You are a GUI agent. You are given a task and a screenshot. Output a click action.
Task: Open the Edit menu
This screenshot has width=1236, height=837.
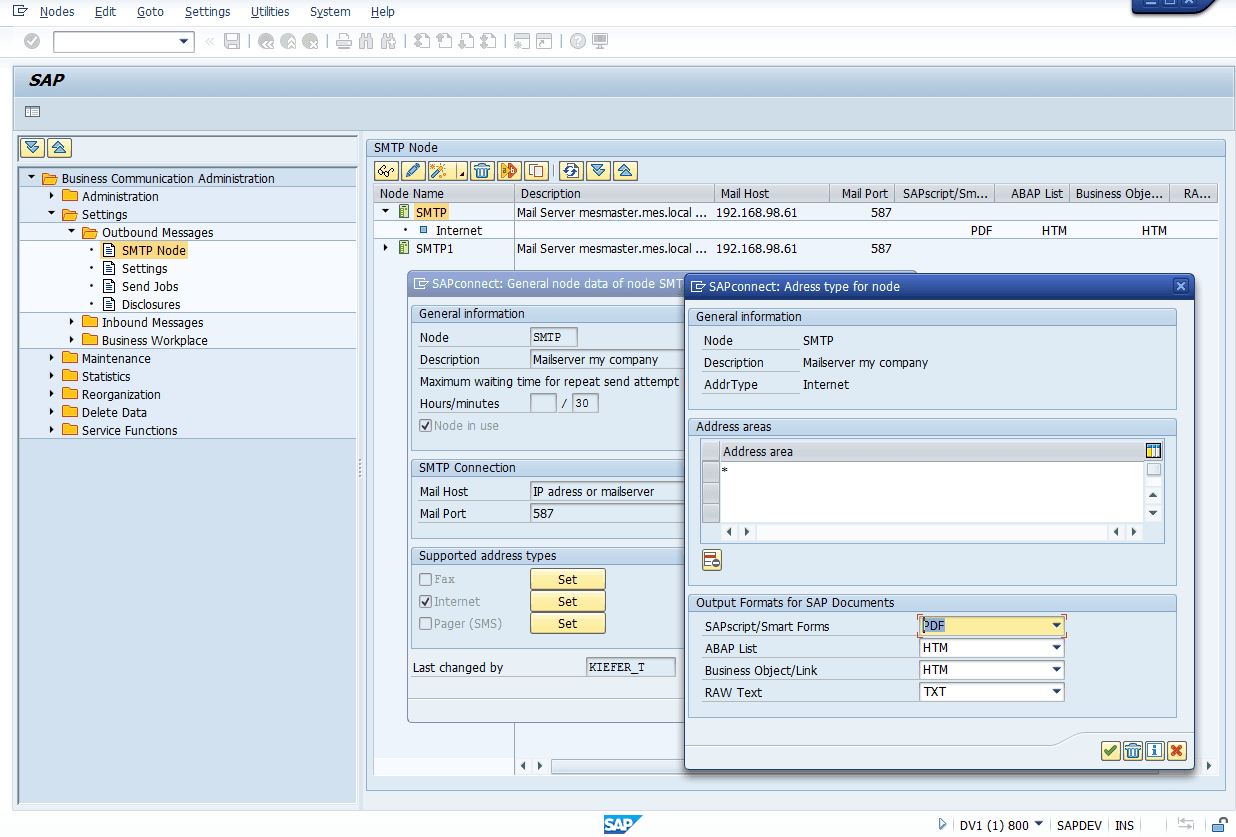point(105,12)
